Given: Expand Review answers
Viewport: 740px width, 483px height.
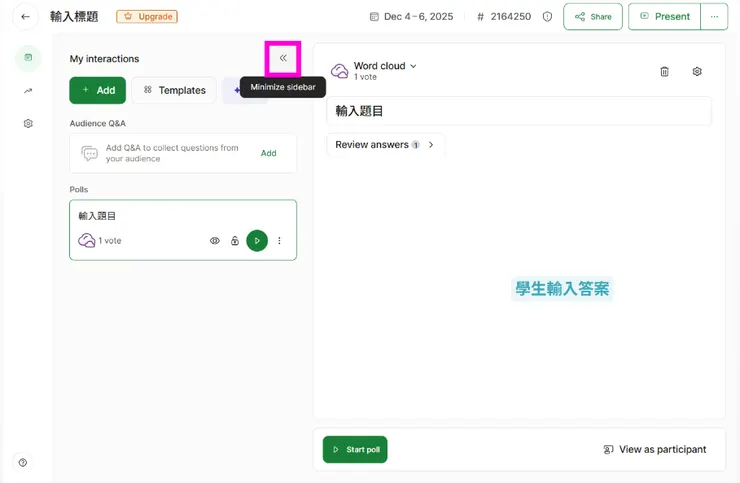Looking at the screenshot, I should click(x=385, y=144).
